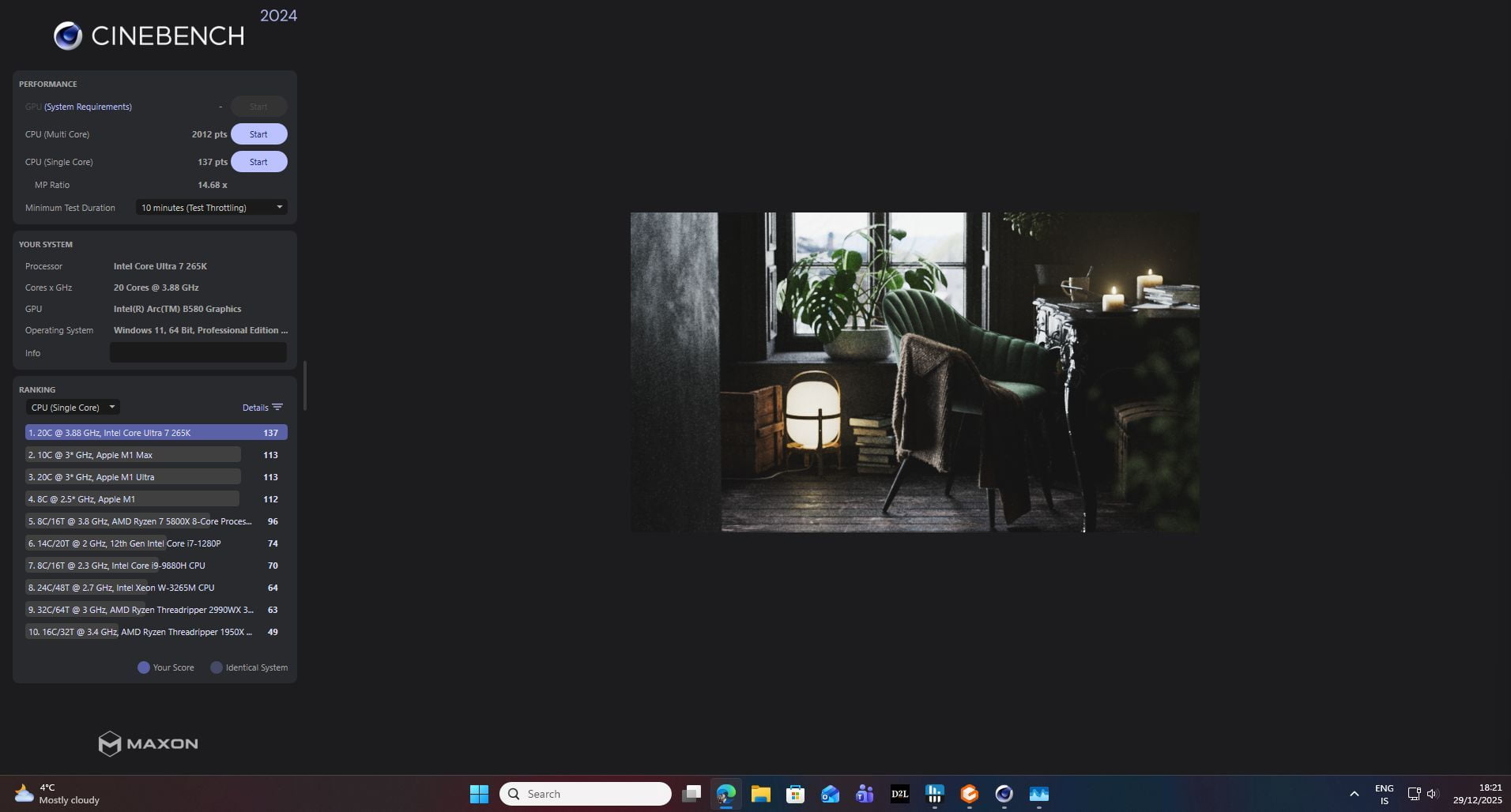Click the volume speaker tray icon
This screenshot has height=812, width=1511.
tap(1432, 794)
